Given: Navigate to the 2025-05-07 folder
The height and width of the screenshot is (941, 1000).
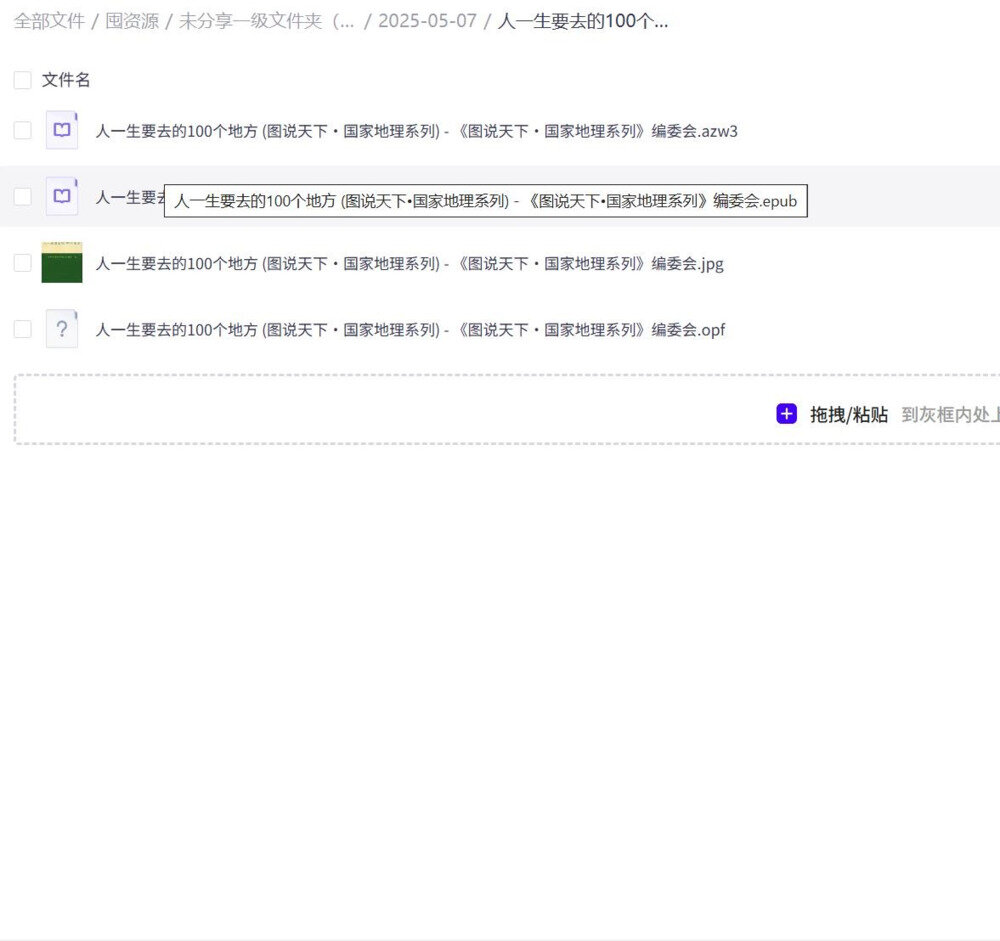Looking at the screenshot, I should point(429,20).
